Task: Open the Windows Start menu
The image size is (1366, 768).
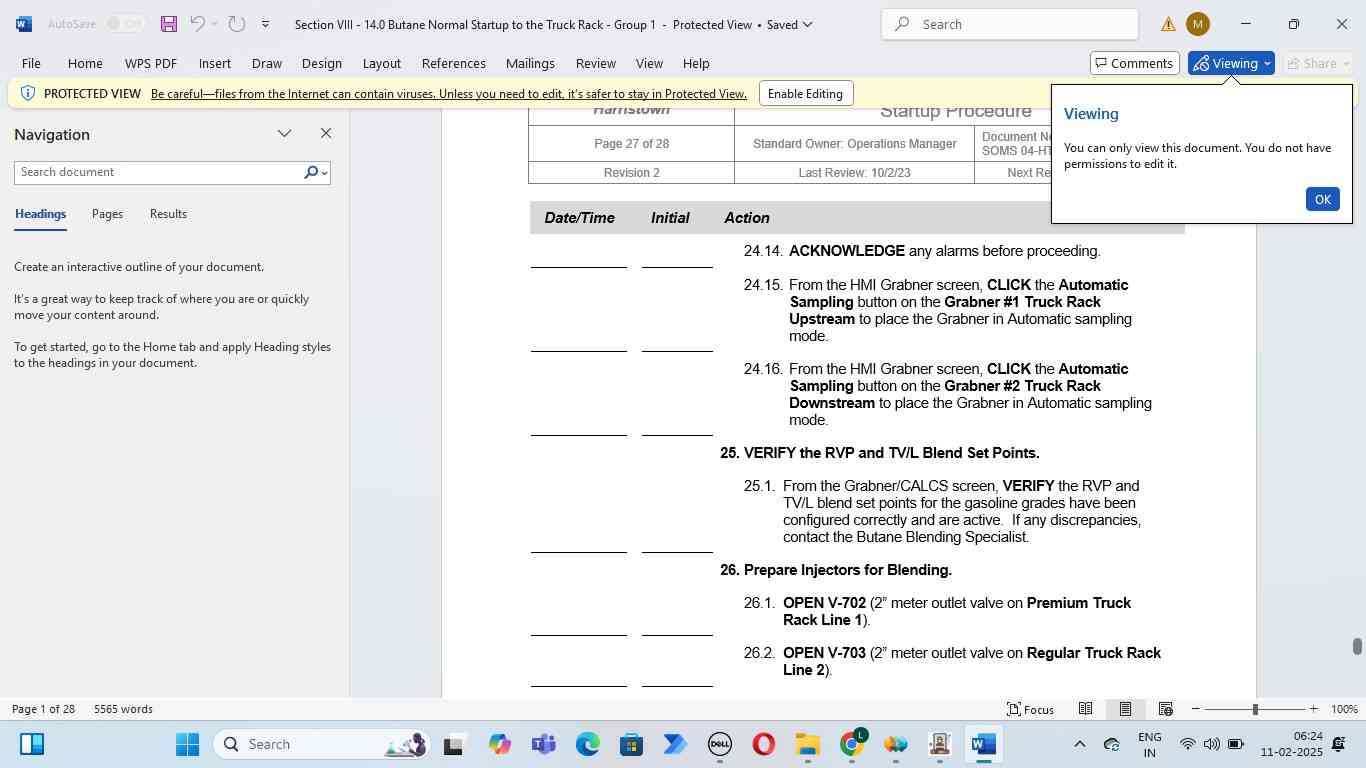Action: tap(187, 744)
